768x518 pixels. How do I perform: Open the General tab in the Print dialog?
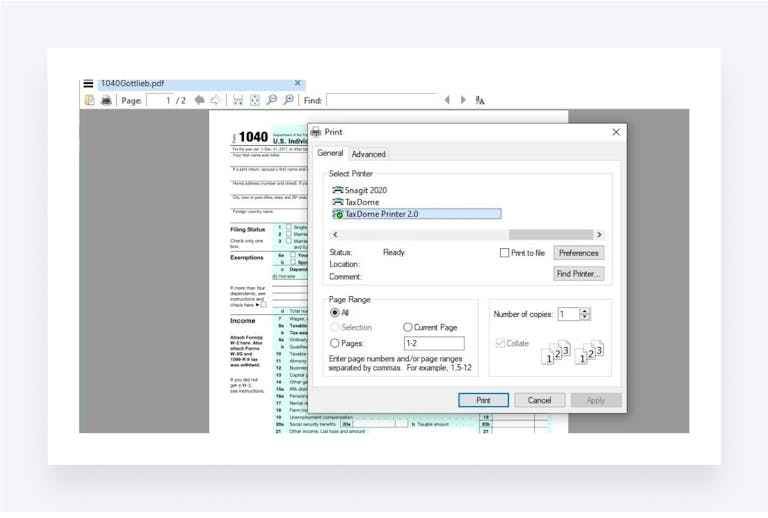click(x=330, y=153)
